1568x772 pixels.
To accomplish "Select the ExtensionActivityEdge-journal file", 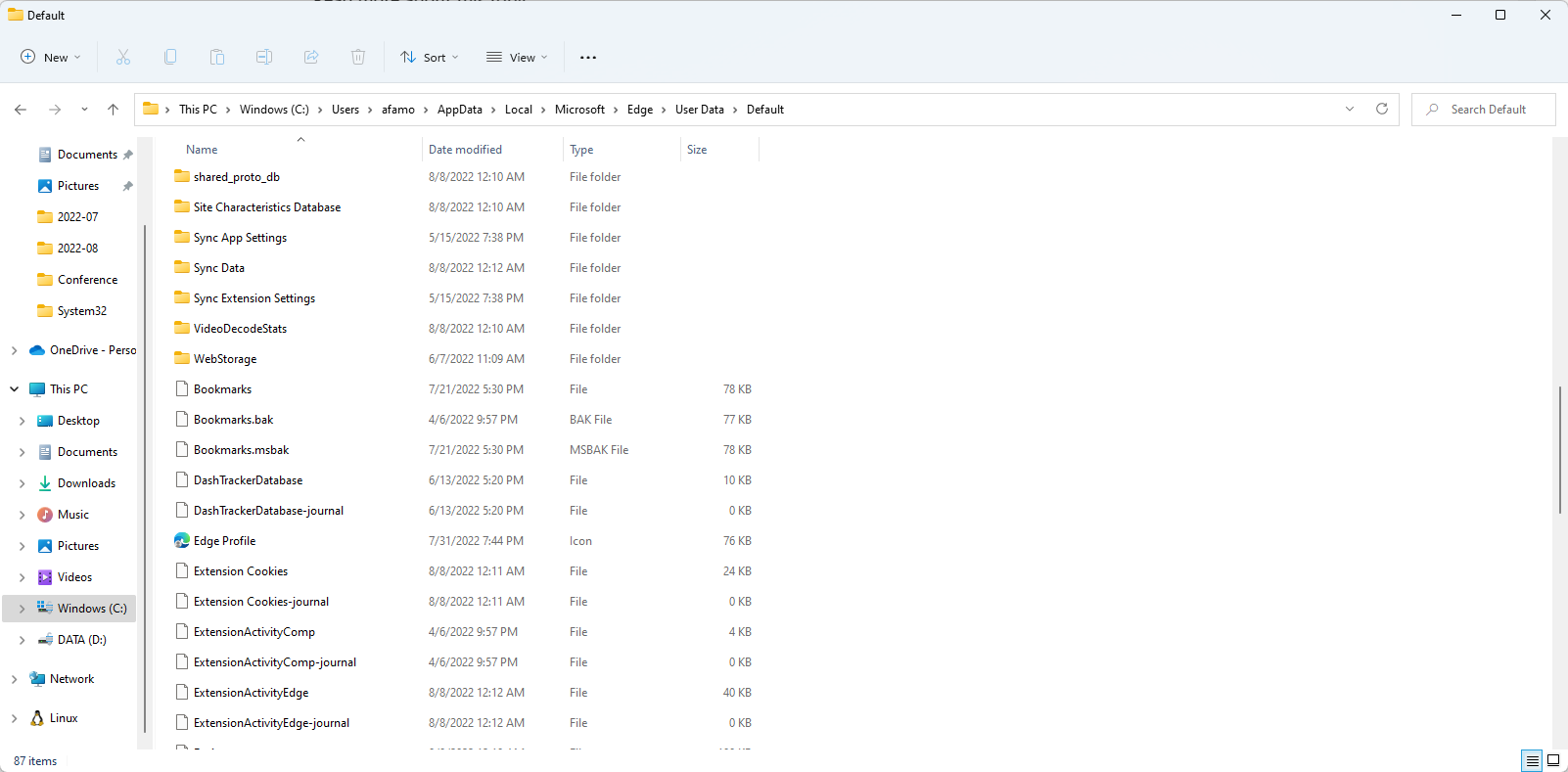I will coord(271,722).
